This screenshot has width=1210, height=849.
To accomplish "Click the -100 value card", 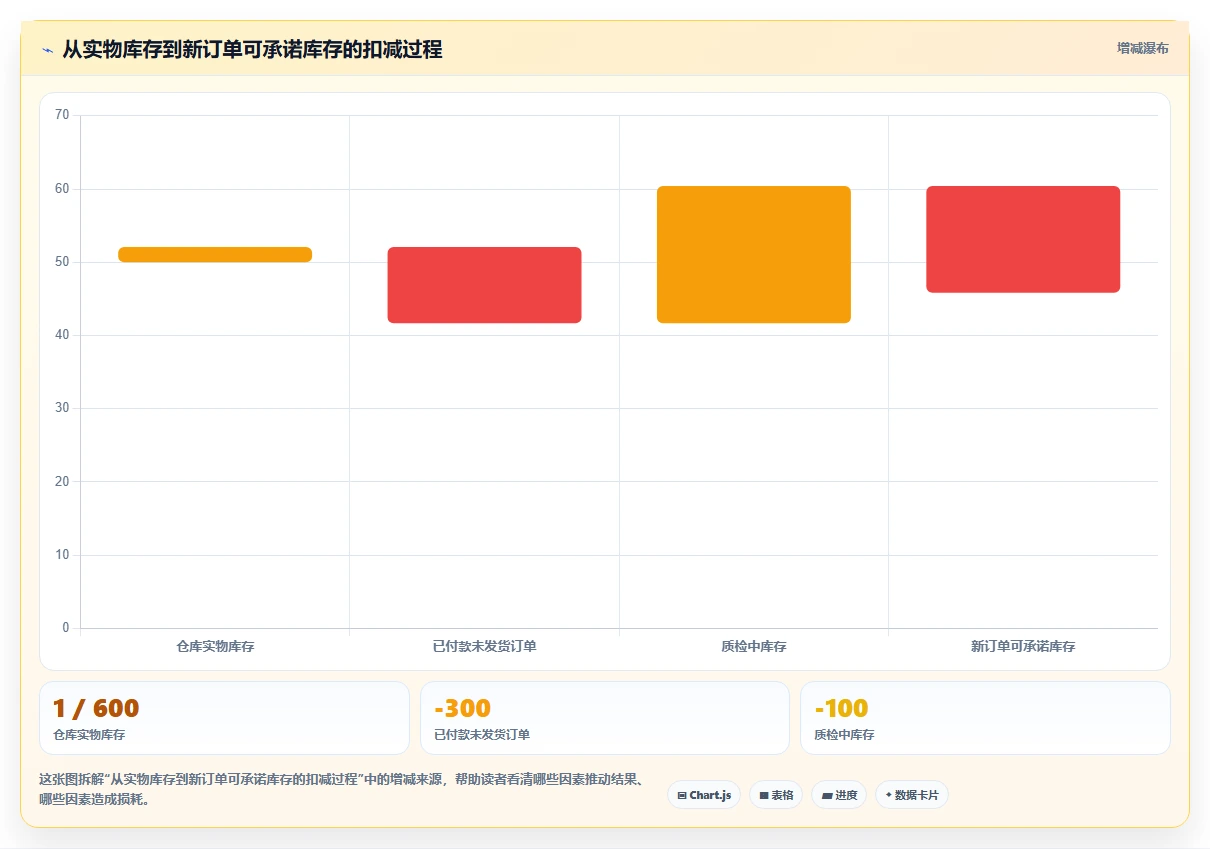I will (x=985, y=718).
